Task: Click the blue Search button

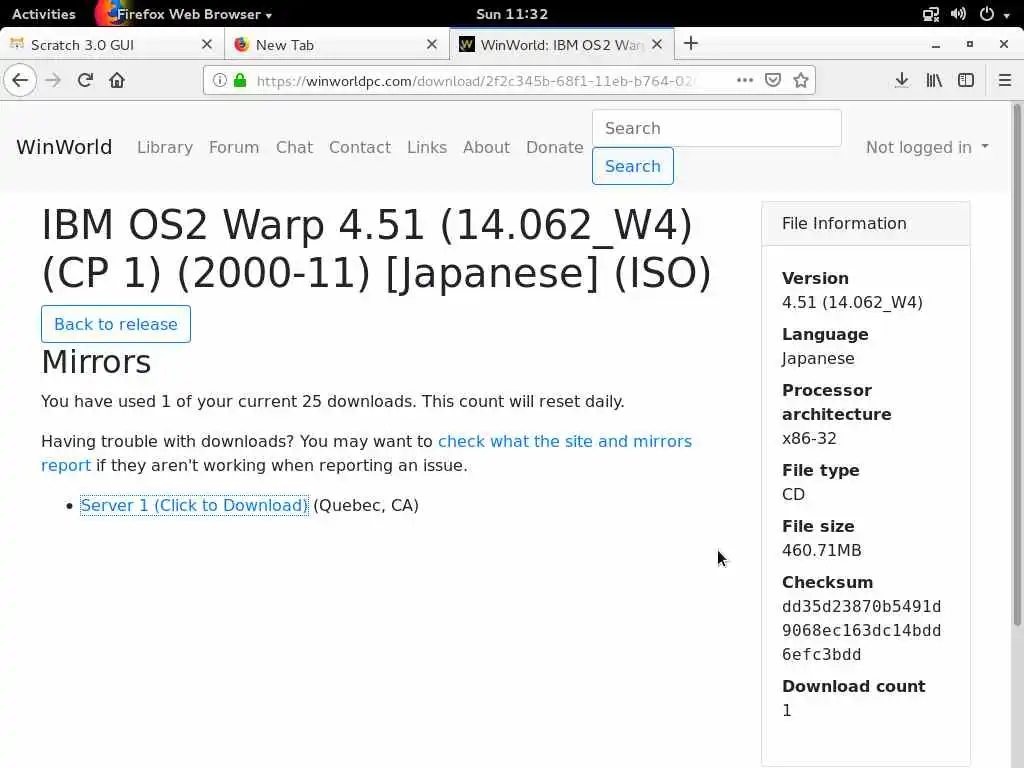Action: point(633,167)
